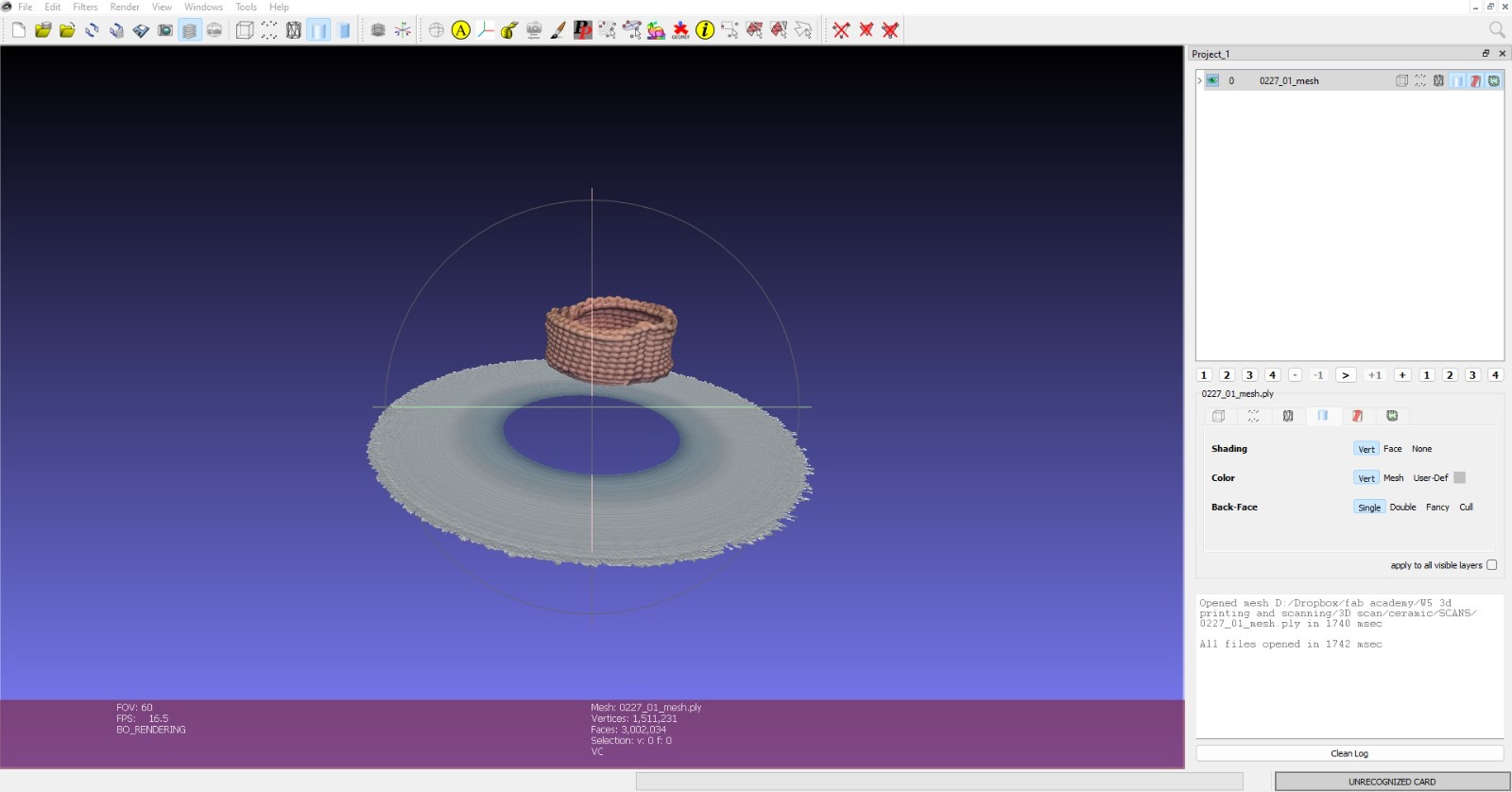The height and width of the screenshot is (792, 1512).
Task: Set Shading to Face
Action: pyautogui.click(x=1393, y=449)
